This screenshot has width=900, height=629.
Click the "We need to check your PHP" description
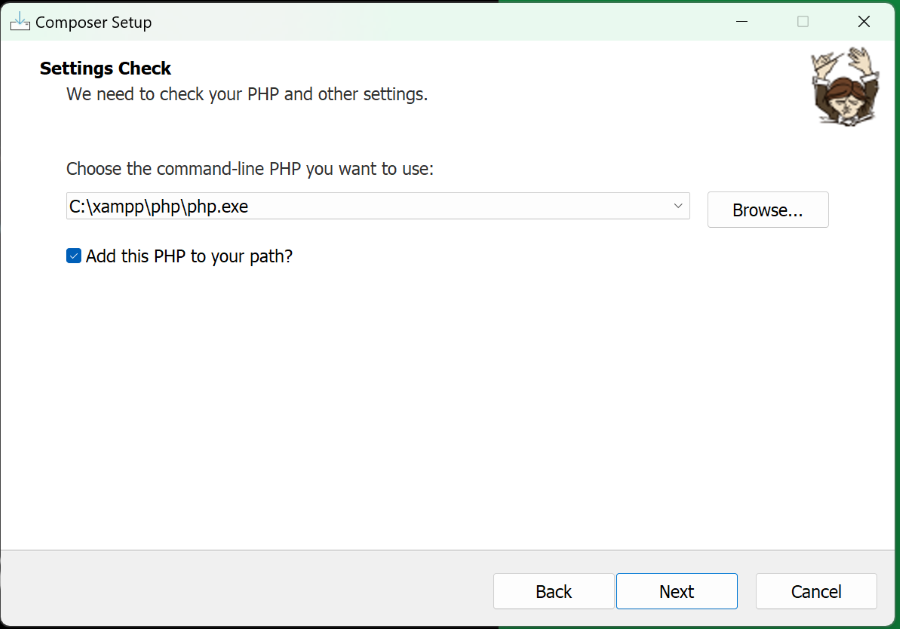(x=246, y=94)
